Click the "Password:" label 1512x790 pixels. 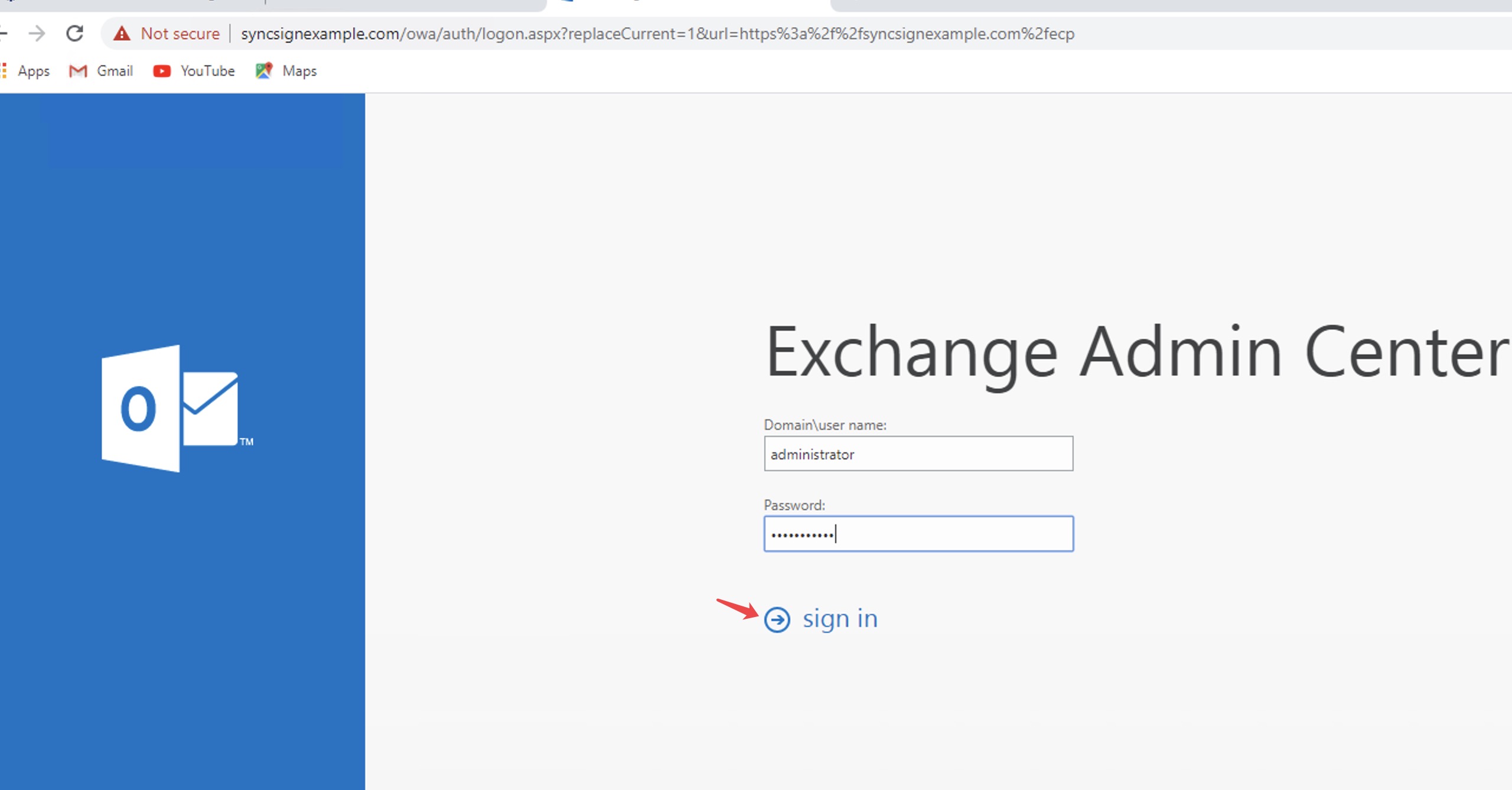(794, 505)
